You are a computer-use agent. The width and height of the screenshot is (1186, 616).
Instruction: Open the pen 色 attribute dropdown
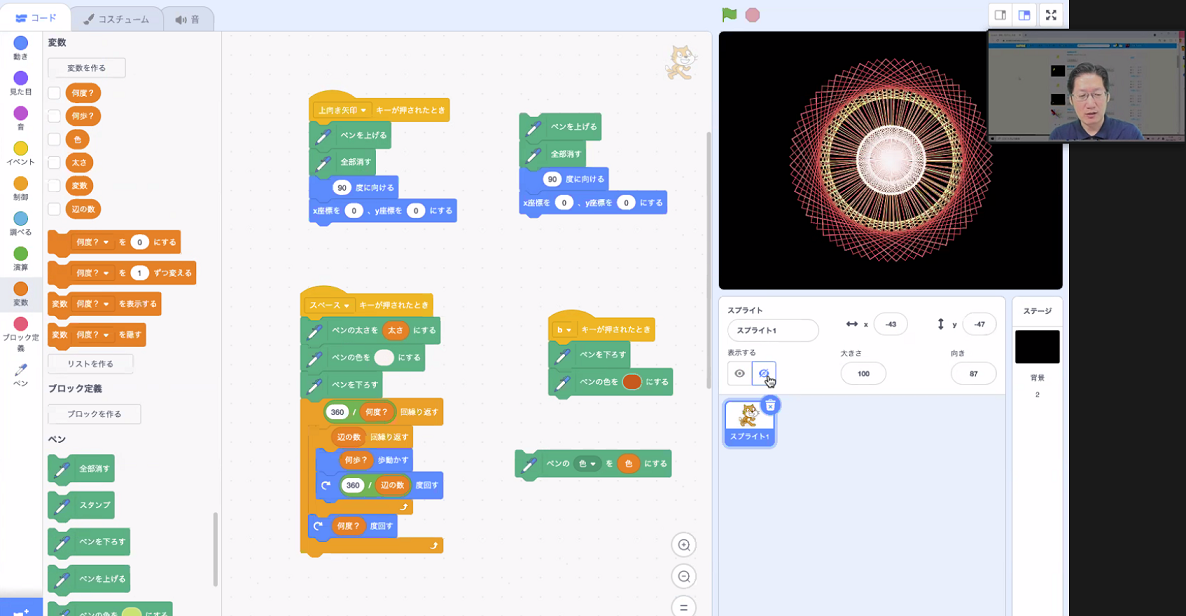tap(587, 464)
